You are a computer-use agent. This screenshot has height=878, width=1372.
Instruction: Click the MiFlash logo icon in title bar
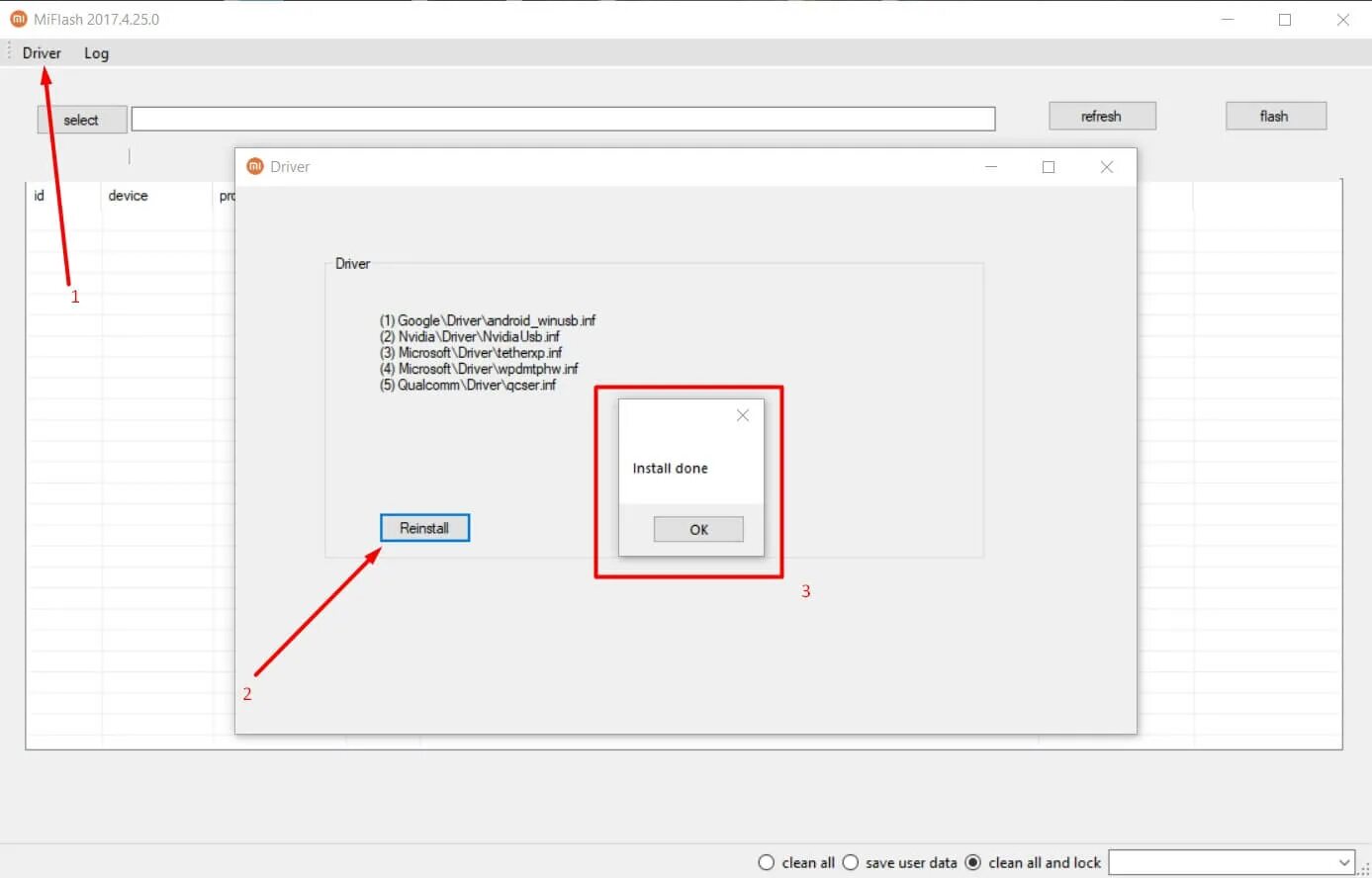(18, 19)
